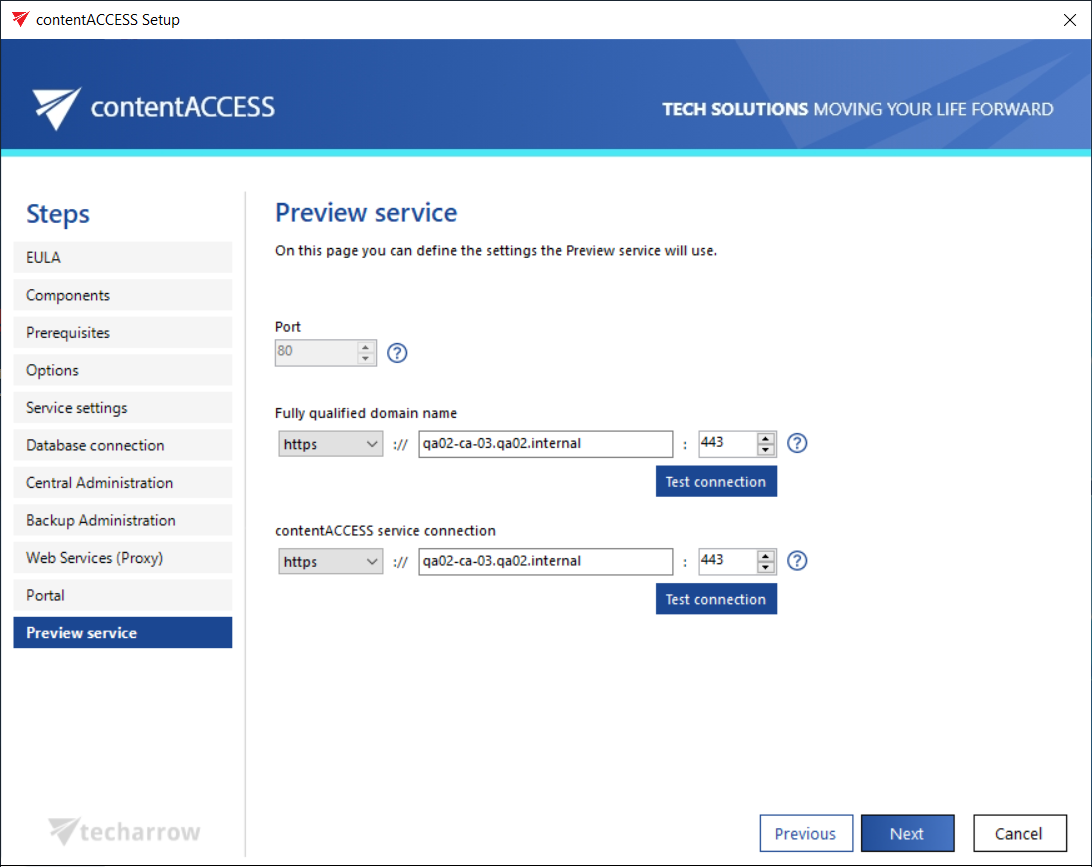
Task: Open protocol dropdown for contentACCESS service connection
Action: point(330,562)
